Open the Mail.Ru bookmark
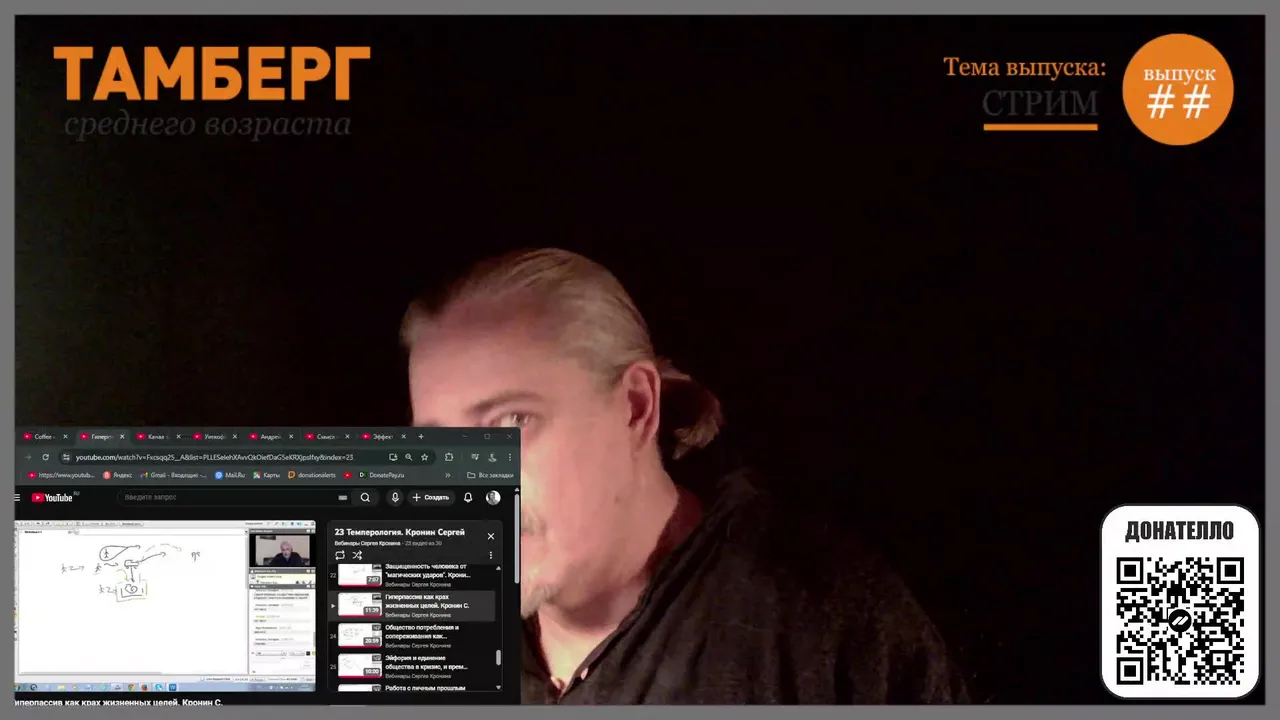Viewport: 1280px width, 720px height. click(x=230, y=475)
